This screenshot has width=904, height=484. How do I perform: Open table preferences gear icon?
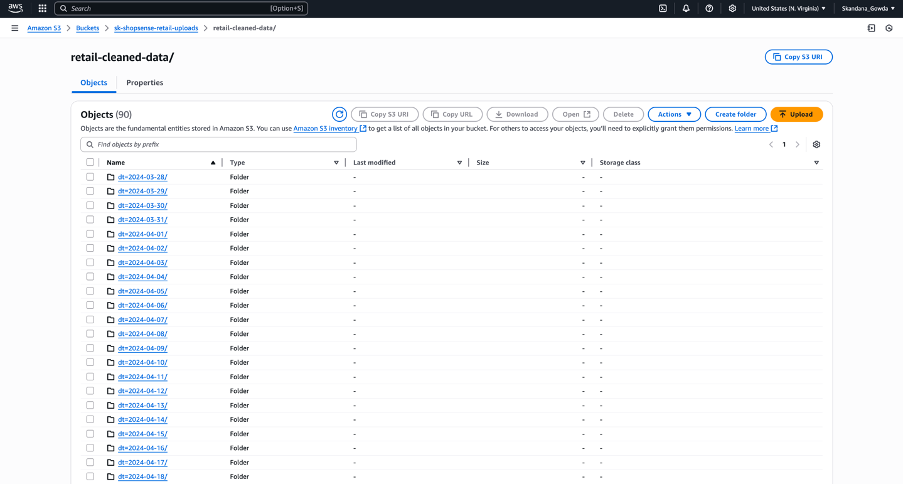(x=816, y=145)
